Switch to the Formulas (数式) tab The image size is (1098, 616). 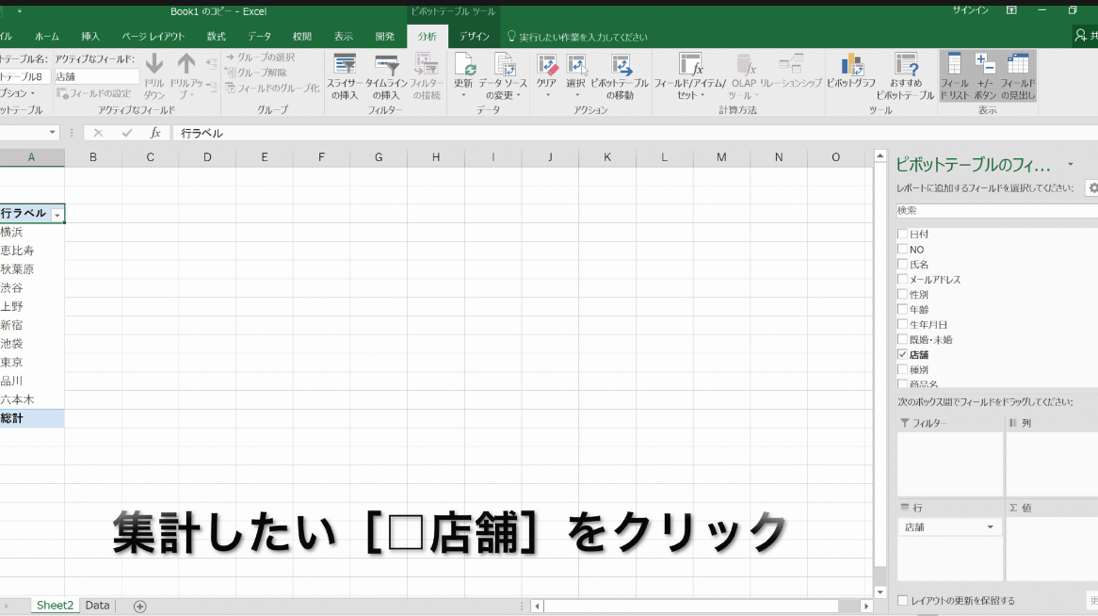216,36
